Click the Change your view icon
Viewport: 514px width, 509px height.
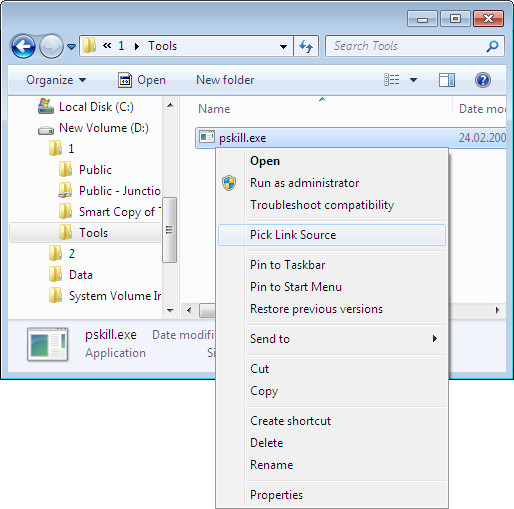(392, 80)
